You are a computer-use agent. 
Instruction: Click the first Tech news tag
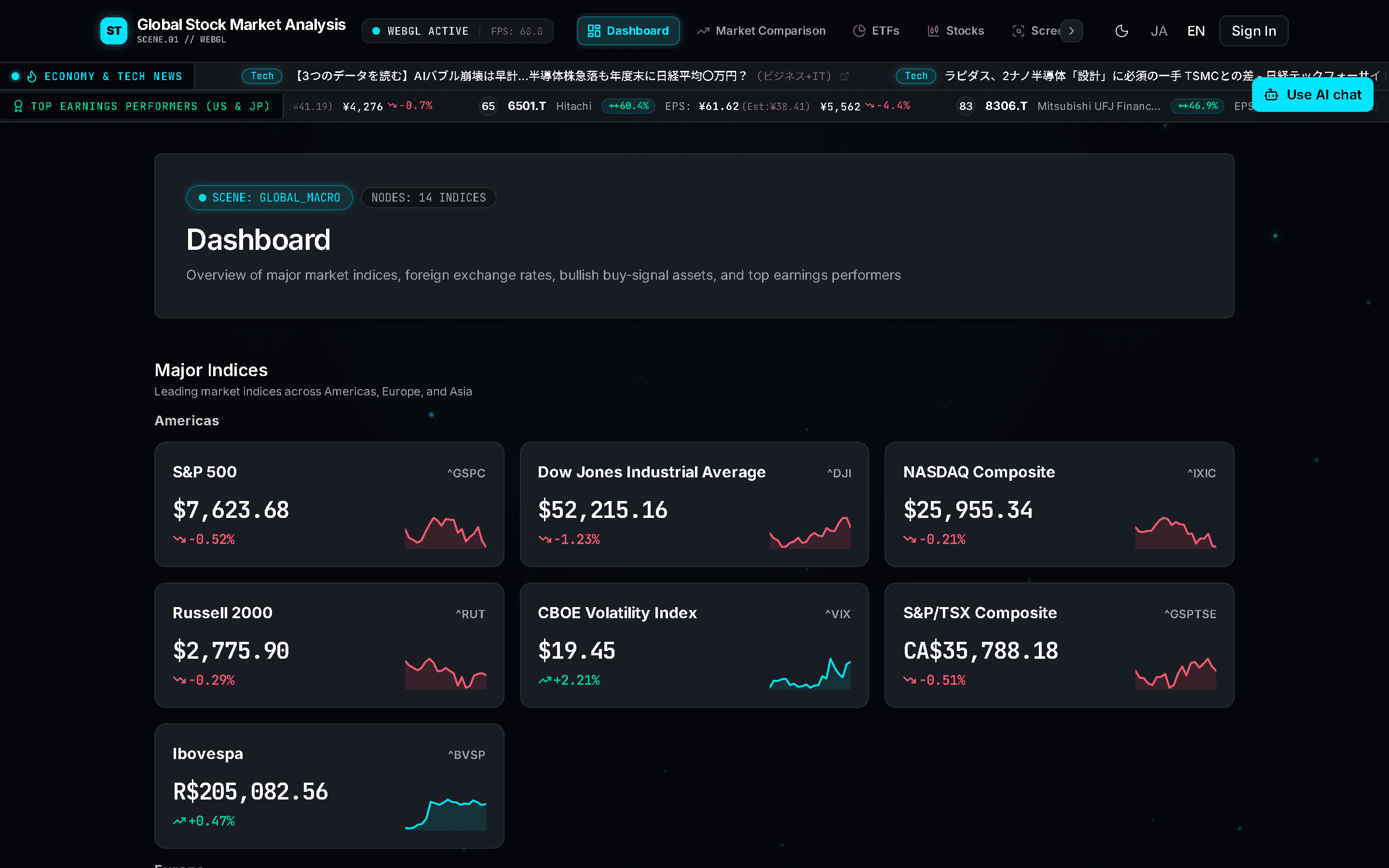pos(262,76)
